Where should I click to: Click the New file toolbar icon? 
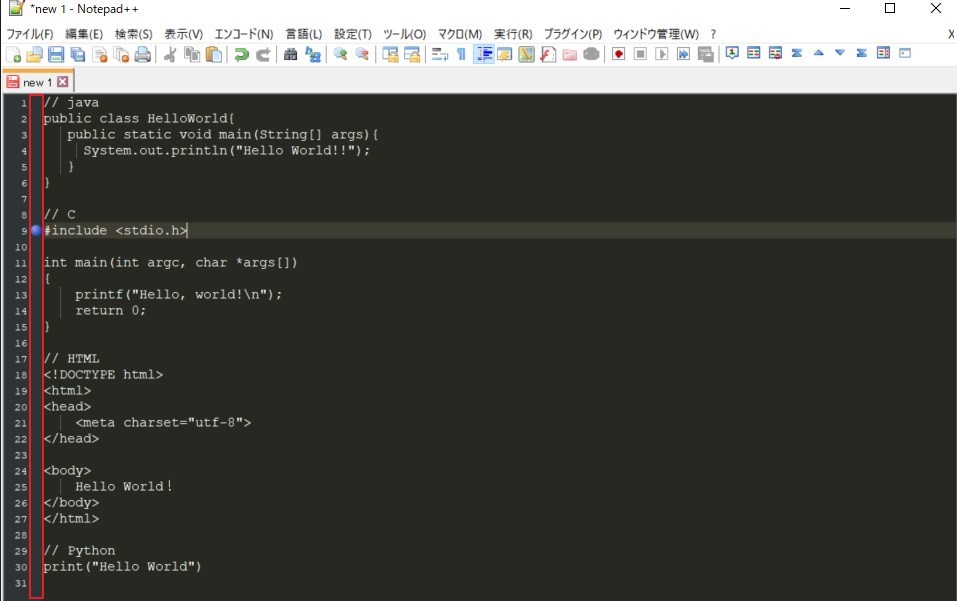13,54
